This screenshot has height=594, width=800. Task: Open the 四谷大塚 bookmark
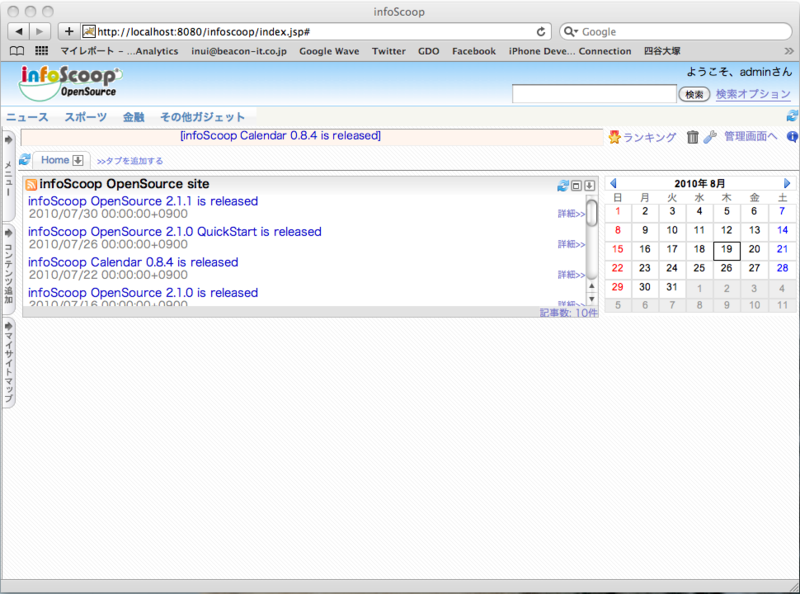(662, 51)
